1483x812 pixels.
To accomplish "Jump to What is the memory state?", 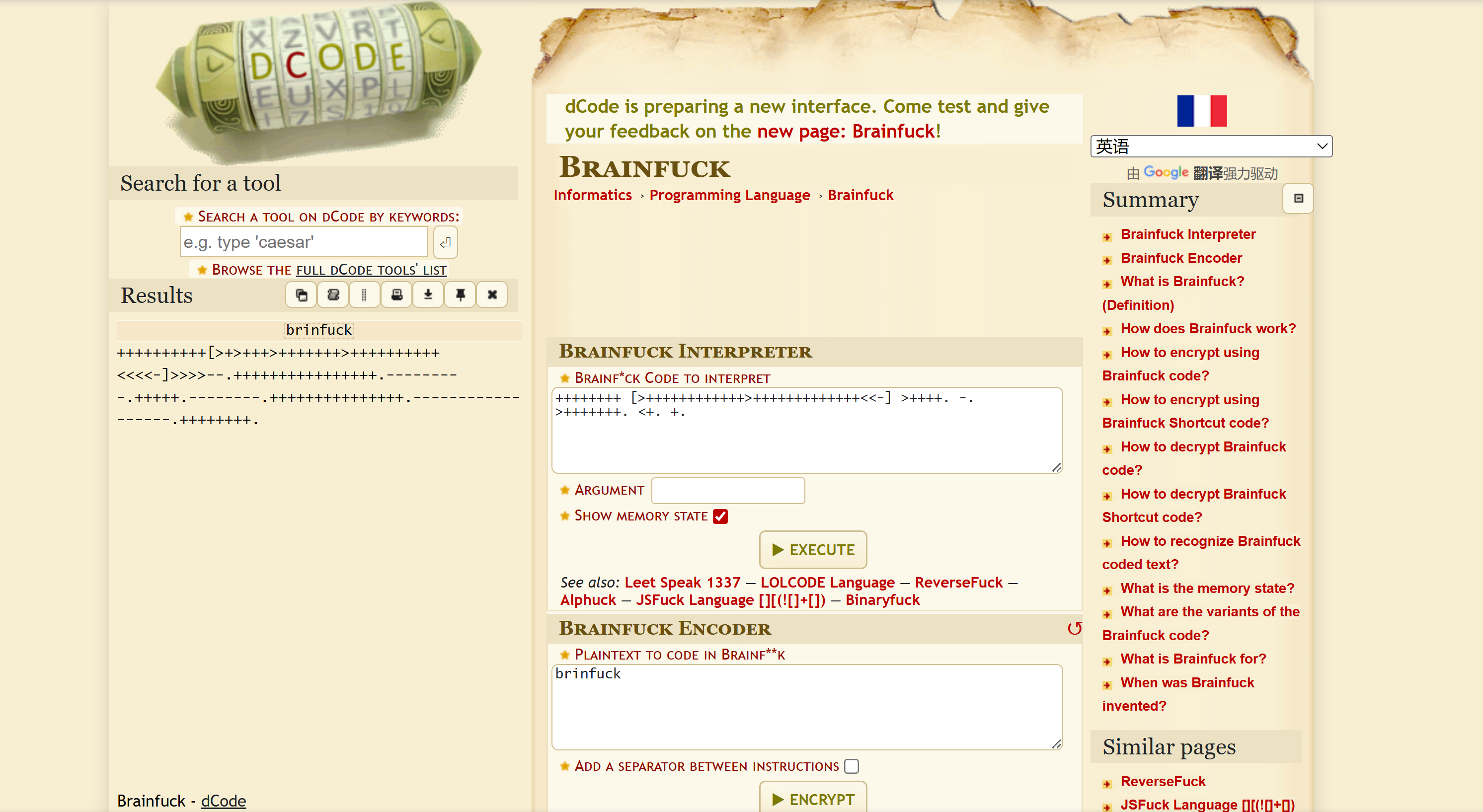I will pos(1207,588).
